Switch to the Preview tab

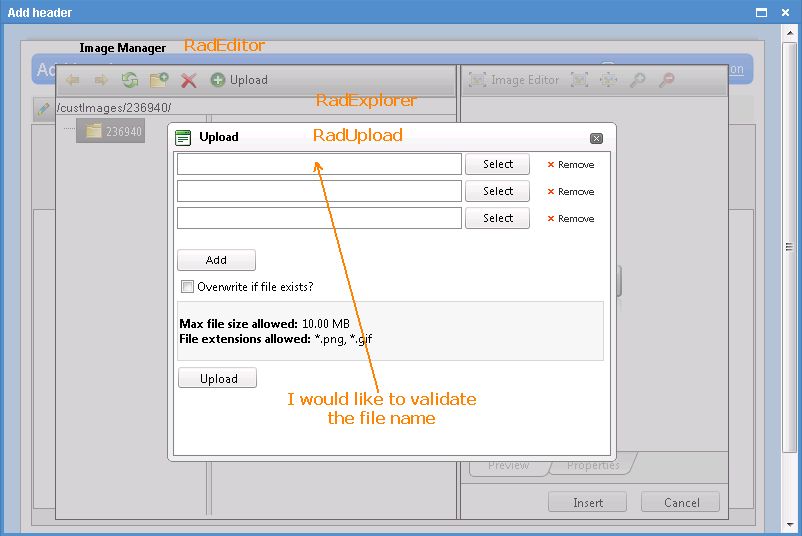(x=509, y=465)
